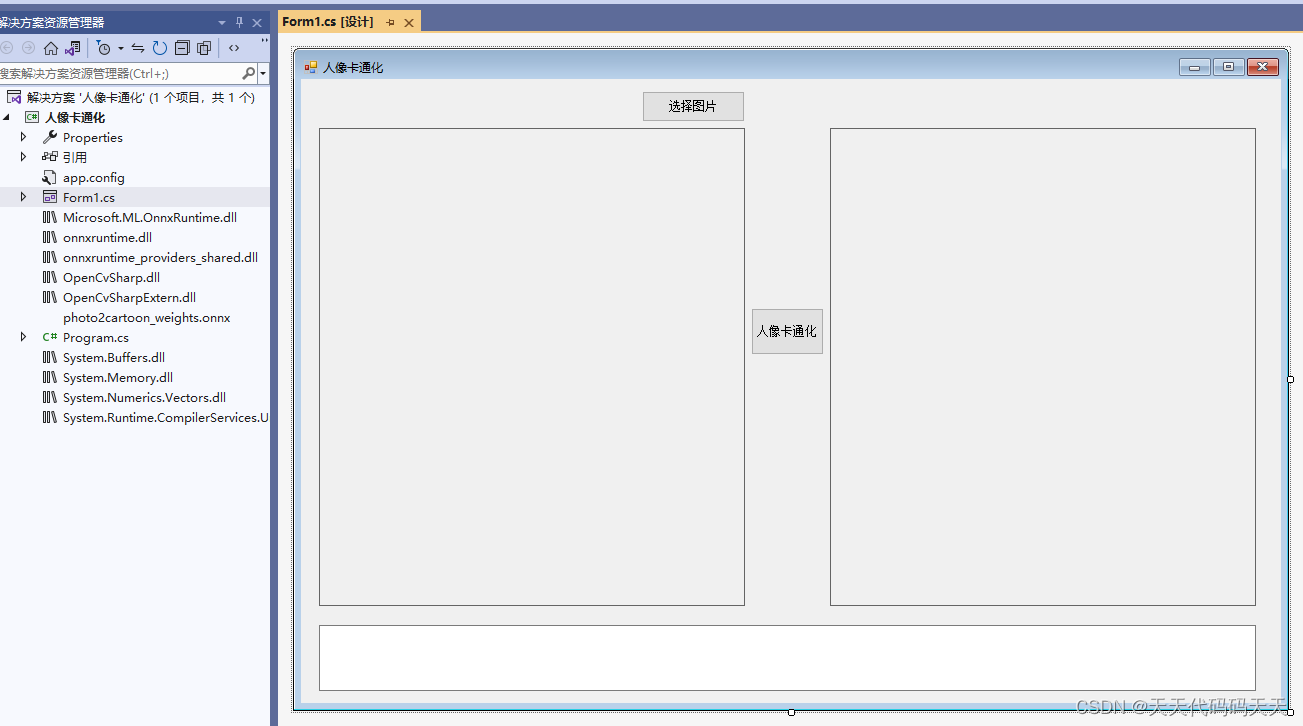Click the magnifier search icon in Solution Explorer

coord(249,73)
